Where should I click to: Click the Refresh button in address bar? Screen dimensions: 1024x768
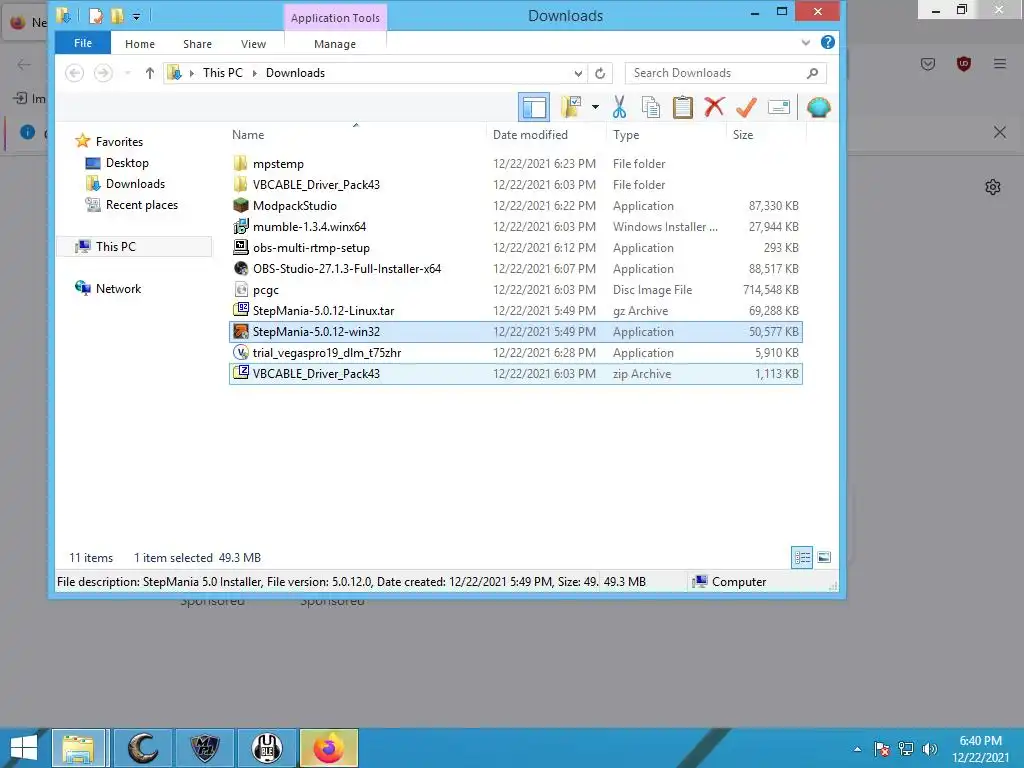coord(600,73)
